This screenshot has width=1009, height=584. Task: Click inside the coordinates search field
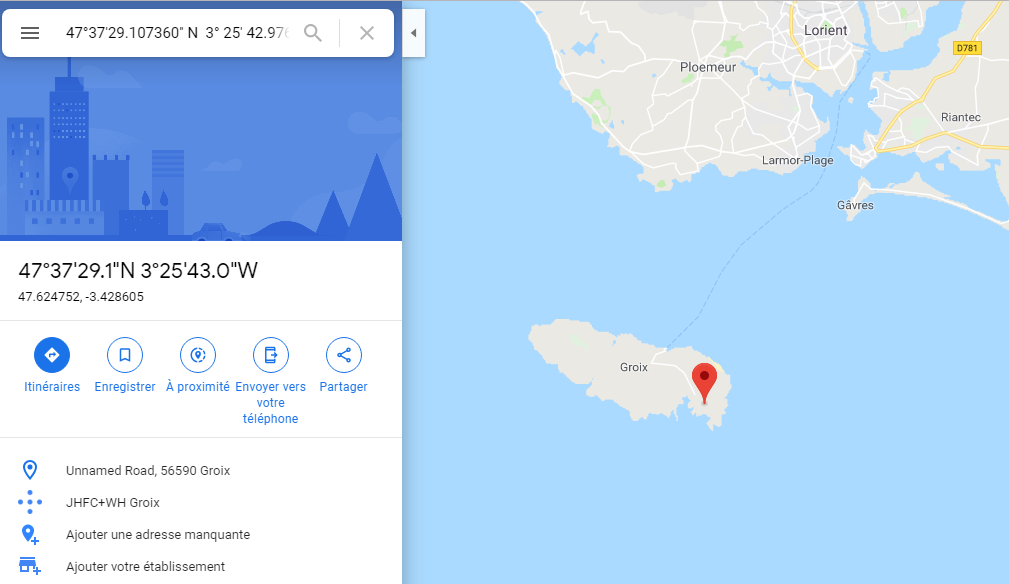pos(178,33)
